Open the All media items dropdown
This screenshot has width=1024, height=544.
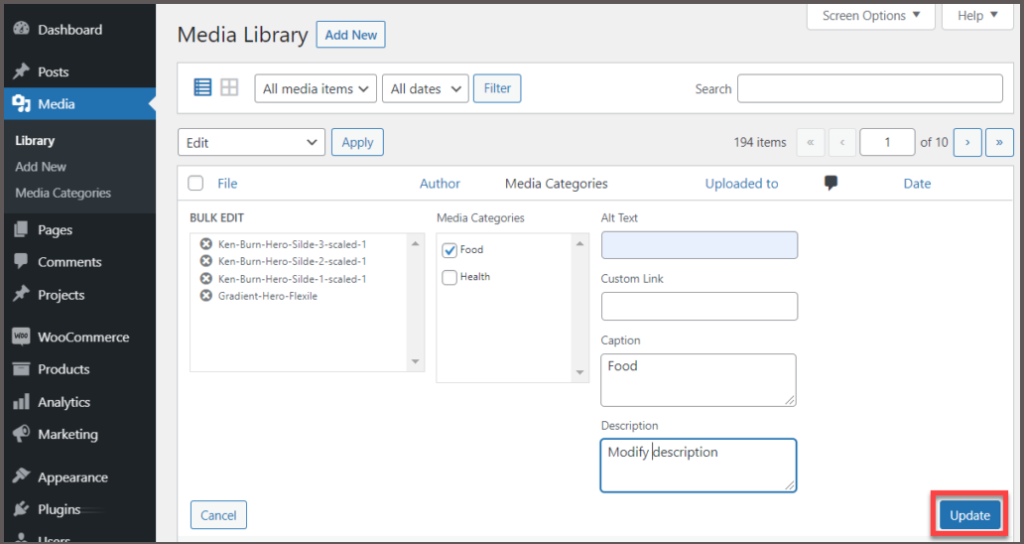316,89
